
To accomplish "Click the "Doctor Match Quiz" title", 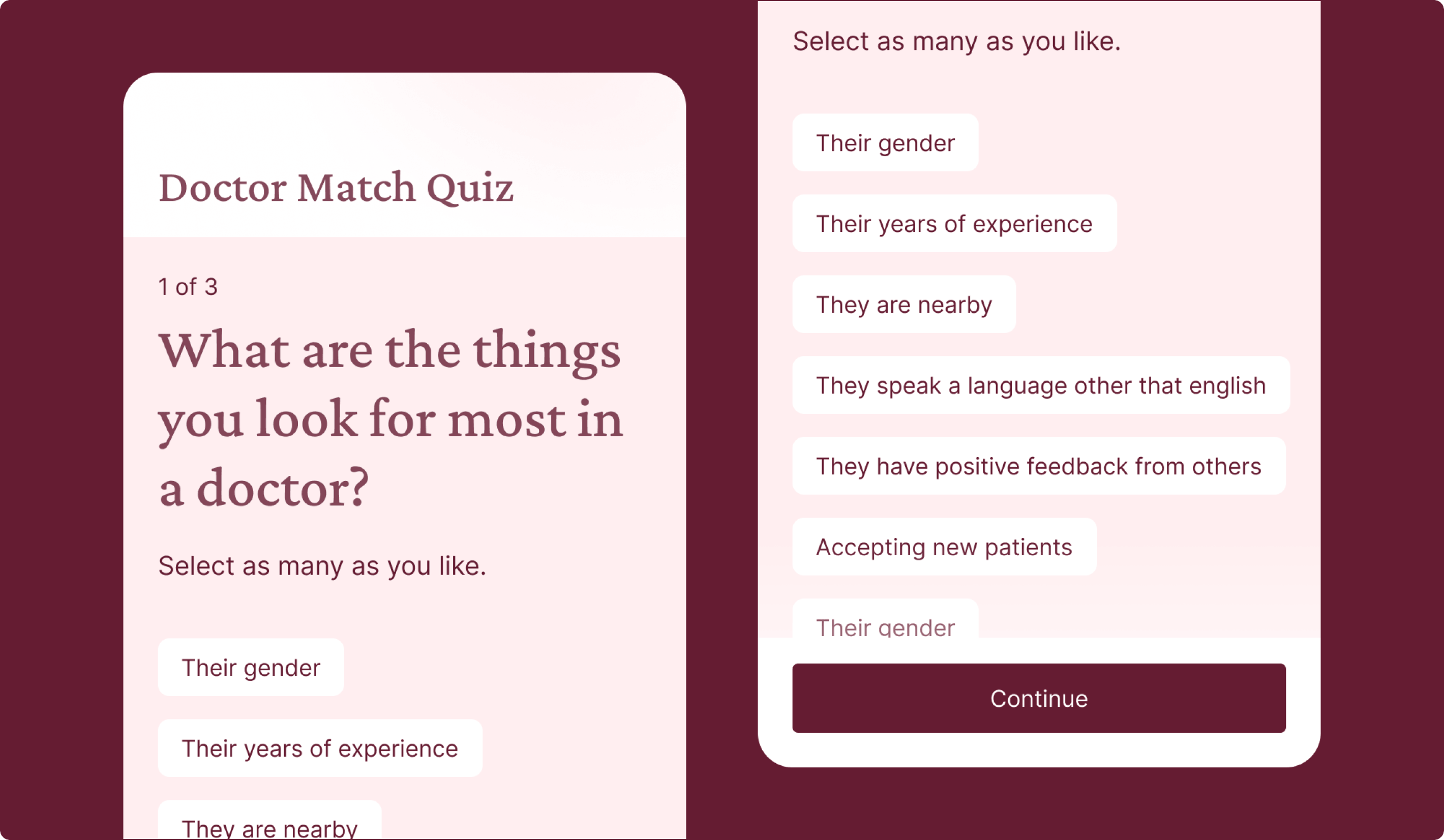I will [x=336, y=187].
